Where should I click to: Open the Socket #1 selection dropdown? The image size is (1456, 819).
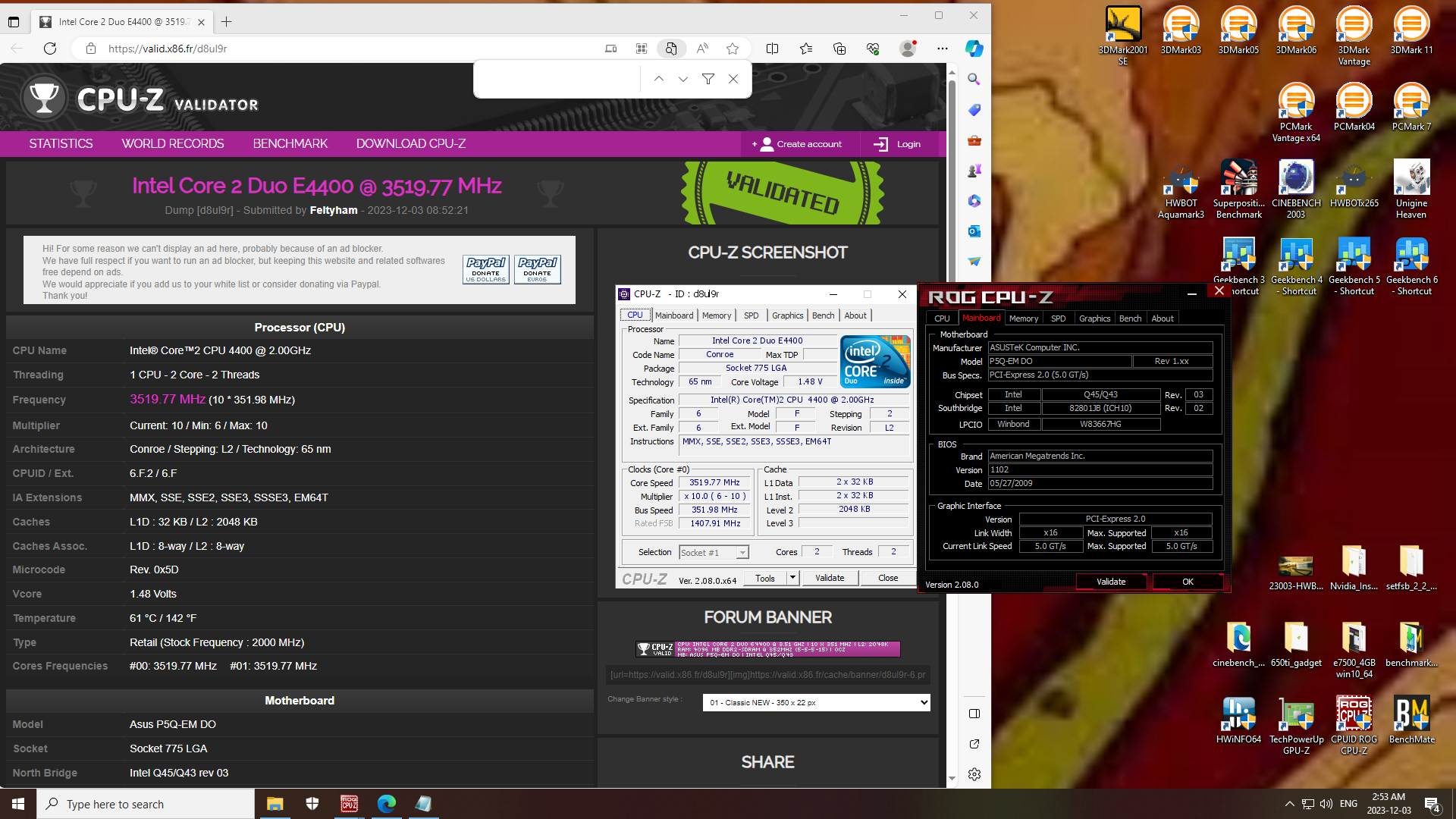pyautogui.click(x=714, y=552)
